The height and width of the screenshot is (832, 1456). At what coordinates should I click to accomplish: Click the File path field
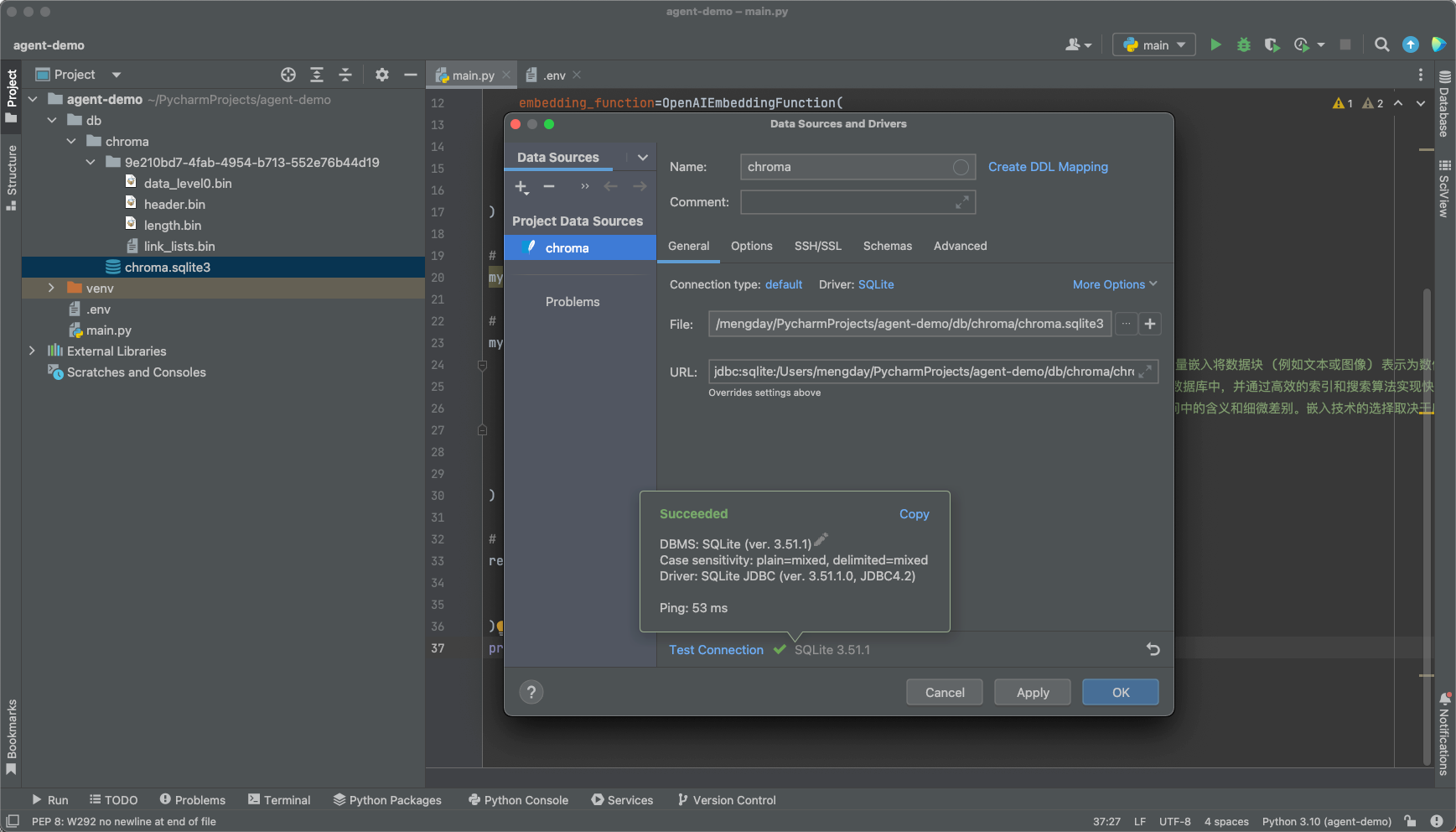coord(910,324)
